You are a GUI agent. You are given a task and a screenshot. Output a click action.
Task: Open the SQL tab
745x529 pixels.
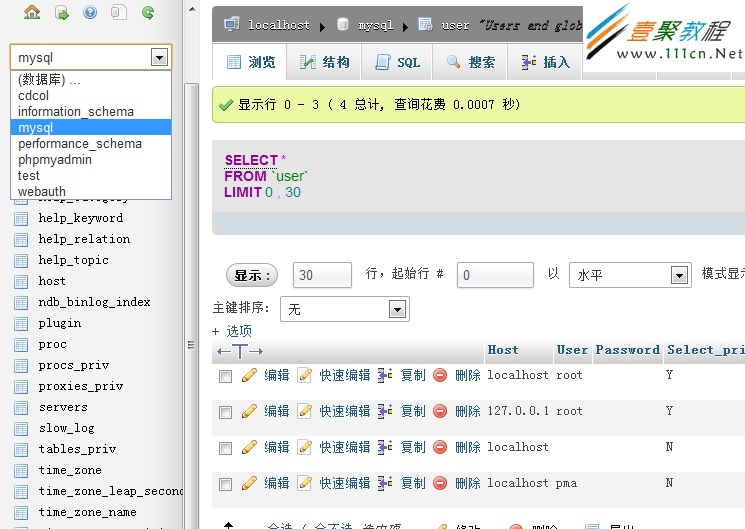coord(397,62)
